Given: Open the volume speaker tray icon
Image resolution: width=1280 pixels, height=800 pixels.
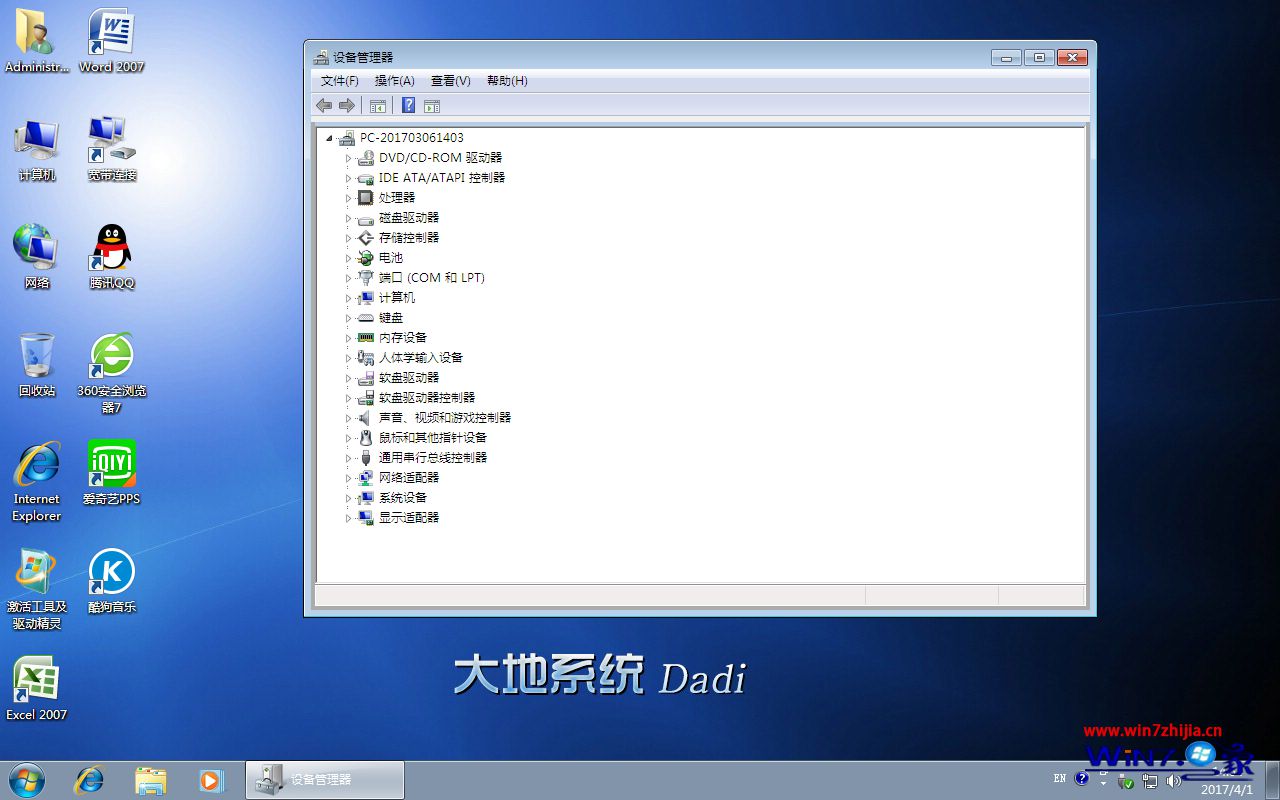Looking at the screenshot, I should point(1173,780).
